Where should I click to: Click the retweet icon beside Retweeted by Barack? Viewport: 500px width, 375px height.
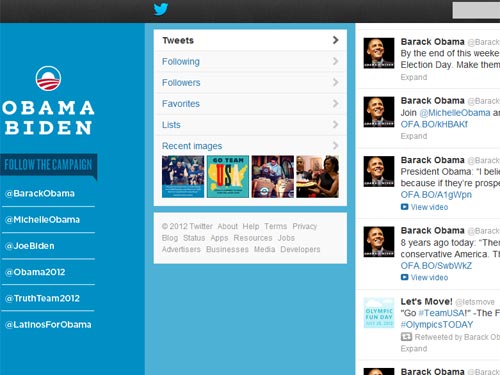tap(406, 337)
